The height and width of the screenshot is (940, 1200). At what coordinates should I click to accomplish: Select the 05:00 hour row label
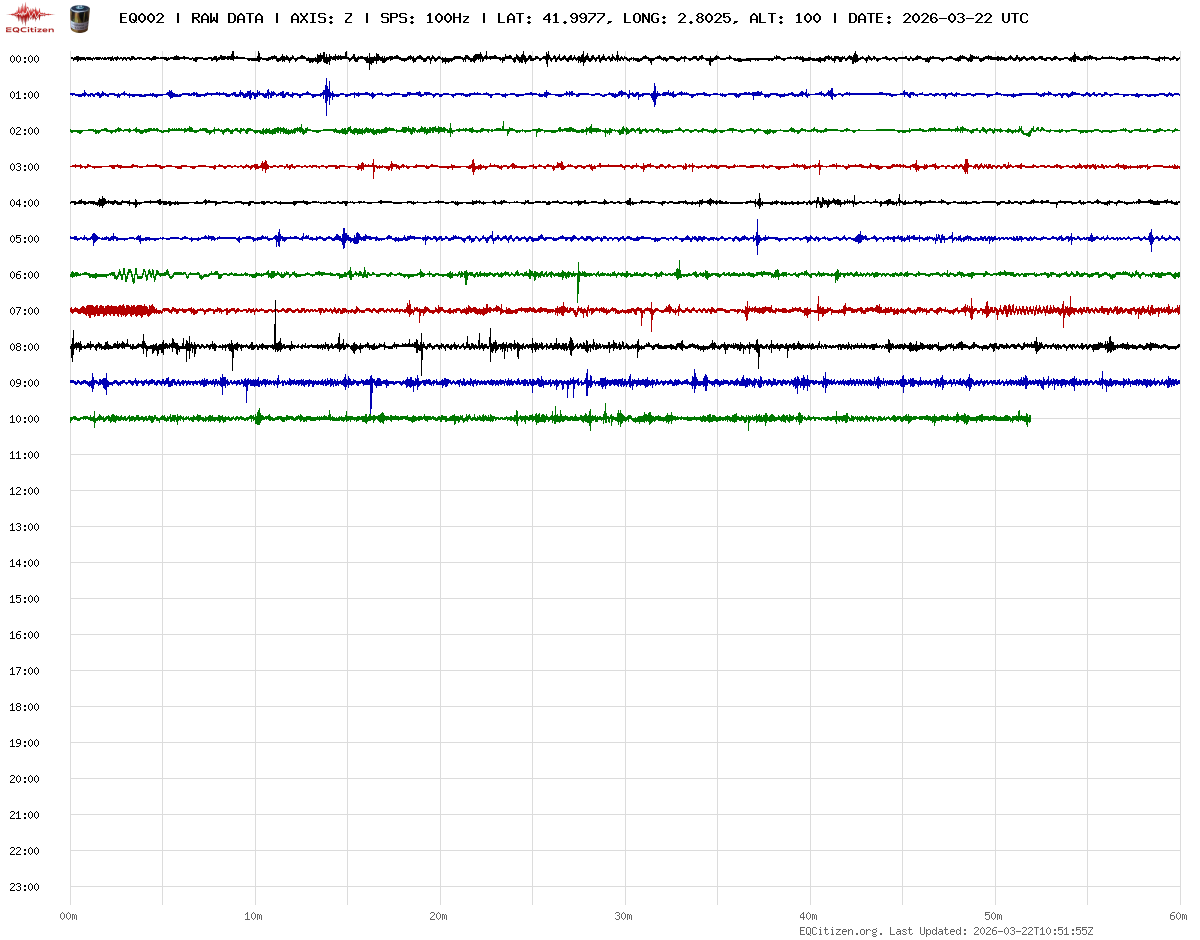click(x=24, y=239)
